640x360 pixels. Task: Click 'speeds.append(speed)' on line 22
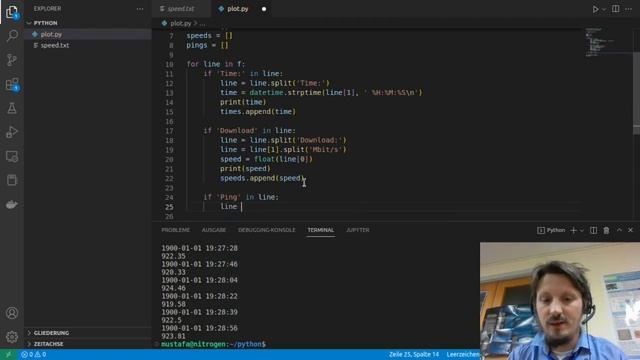[262, 178]
